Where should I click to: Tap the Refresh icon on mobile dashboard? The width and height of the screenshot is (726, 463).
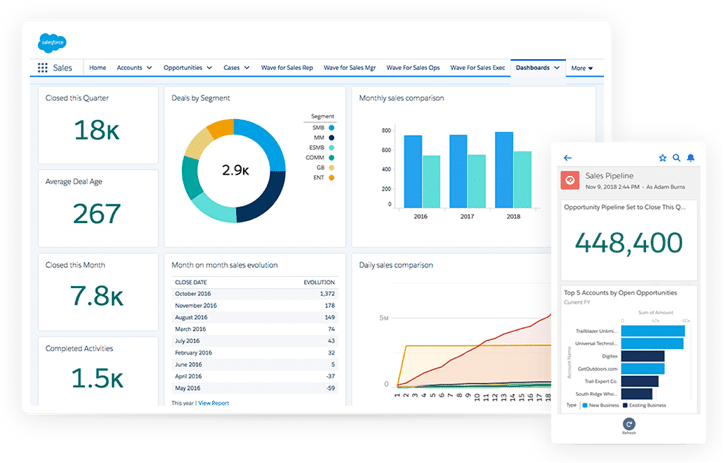click(x=629, y=424)
